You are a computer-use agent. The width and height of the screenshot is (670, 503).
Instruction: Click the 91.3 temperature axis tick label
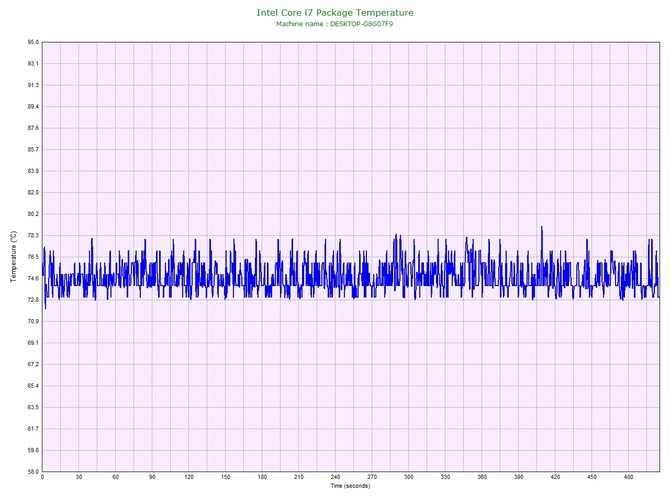(33, 85)
